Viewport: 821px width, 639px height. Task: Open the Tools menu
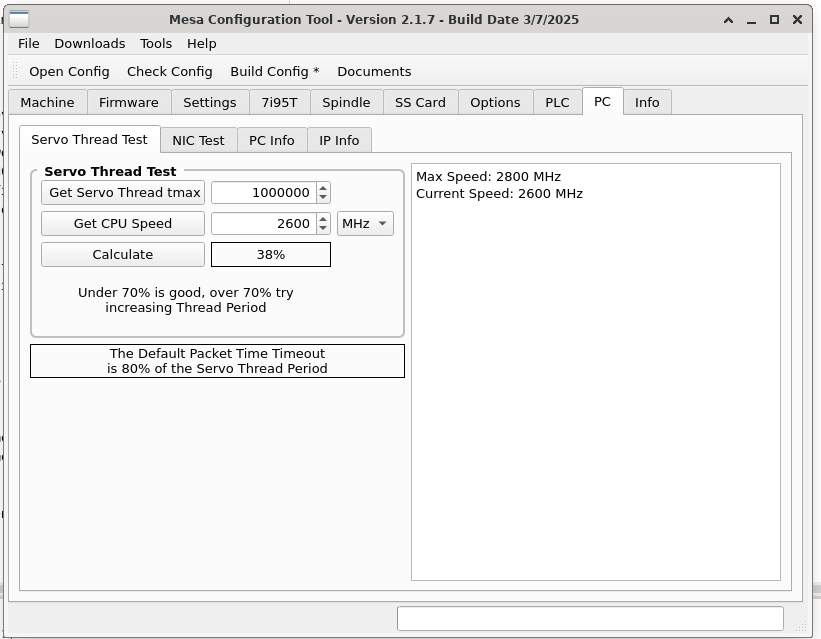coord(156,43)
